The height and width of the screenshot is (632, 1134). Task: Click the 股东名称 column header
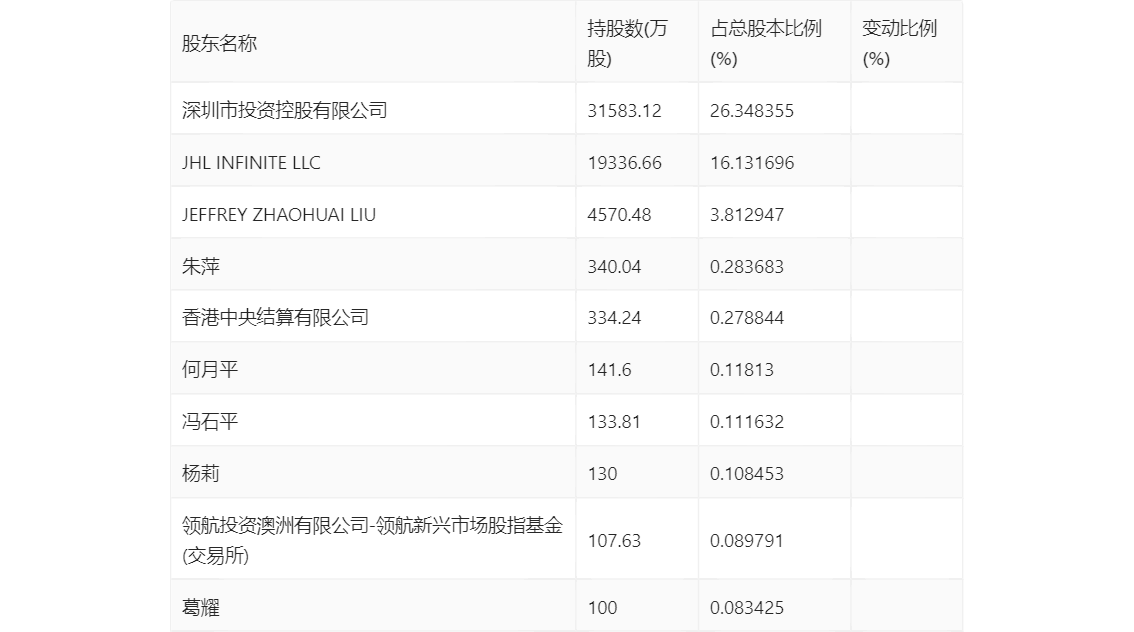click(219, 43)
